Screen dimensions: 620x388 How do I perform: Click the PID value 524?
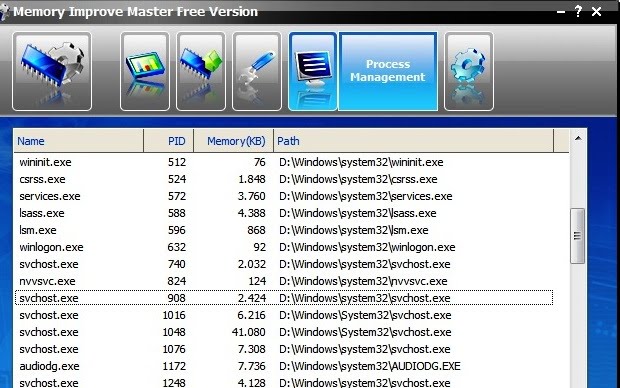[176, 179]
